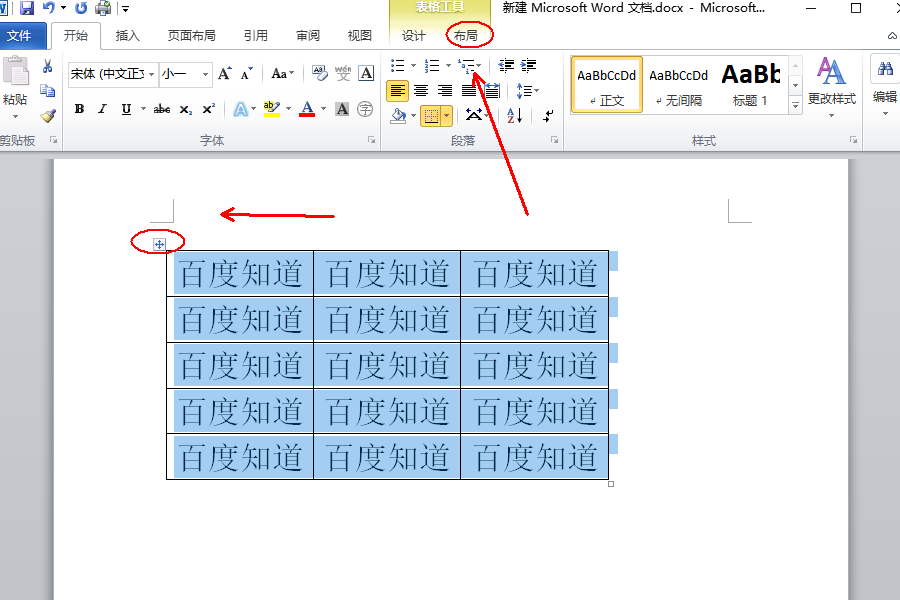Open the 段落 Paragraph dialog launcher

[x=554, y=140]
